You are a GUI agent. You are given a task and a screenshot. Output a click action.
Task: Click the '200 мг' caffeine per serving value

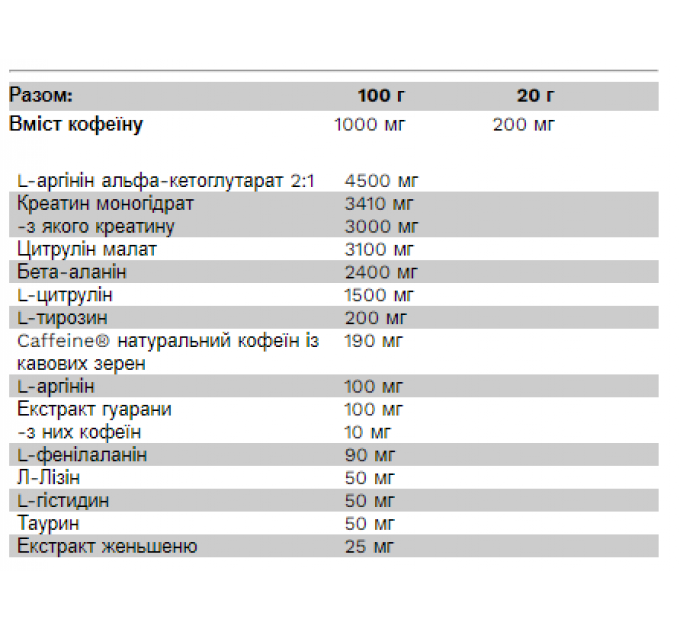coord(523,125)
